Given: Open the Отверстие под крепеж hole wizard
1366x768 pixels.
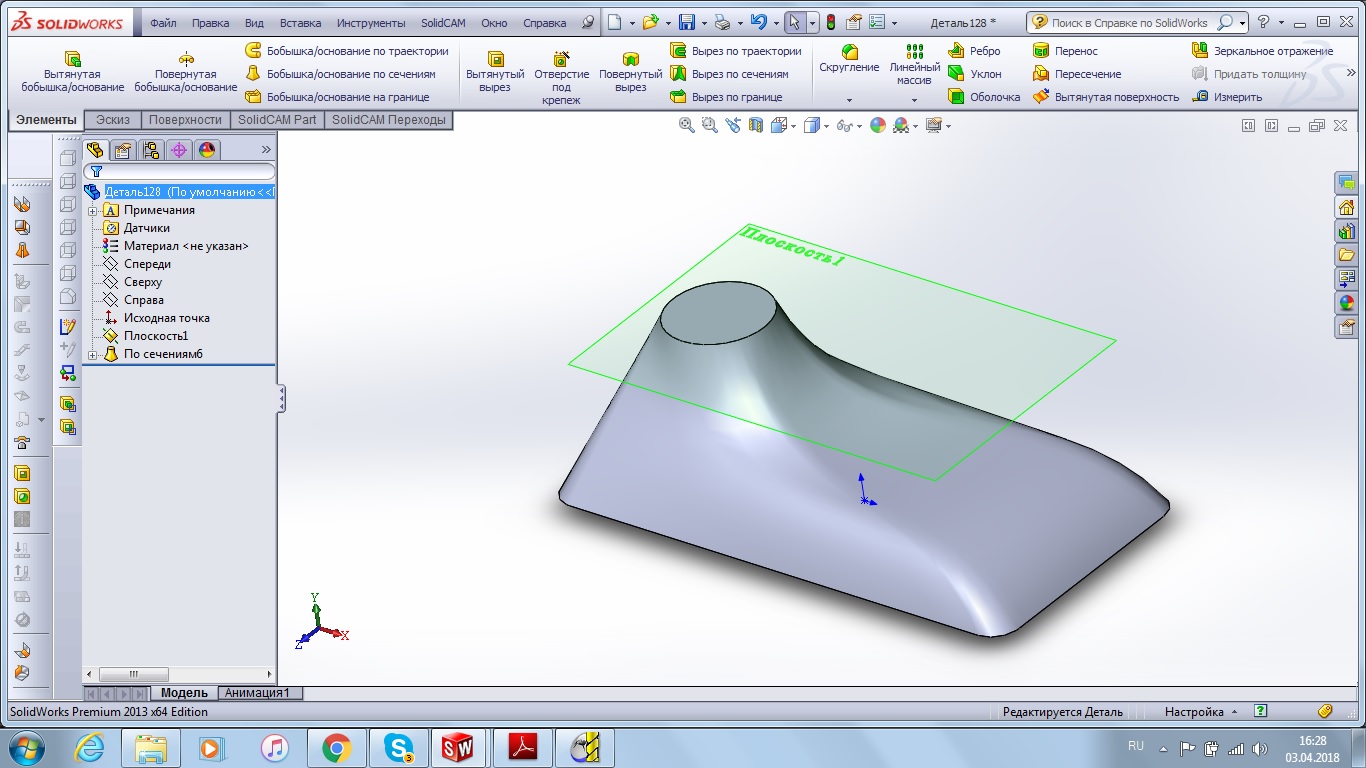Looking at the screenshot, I should (562, 78).
